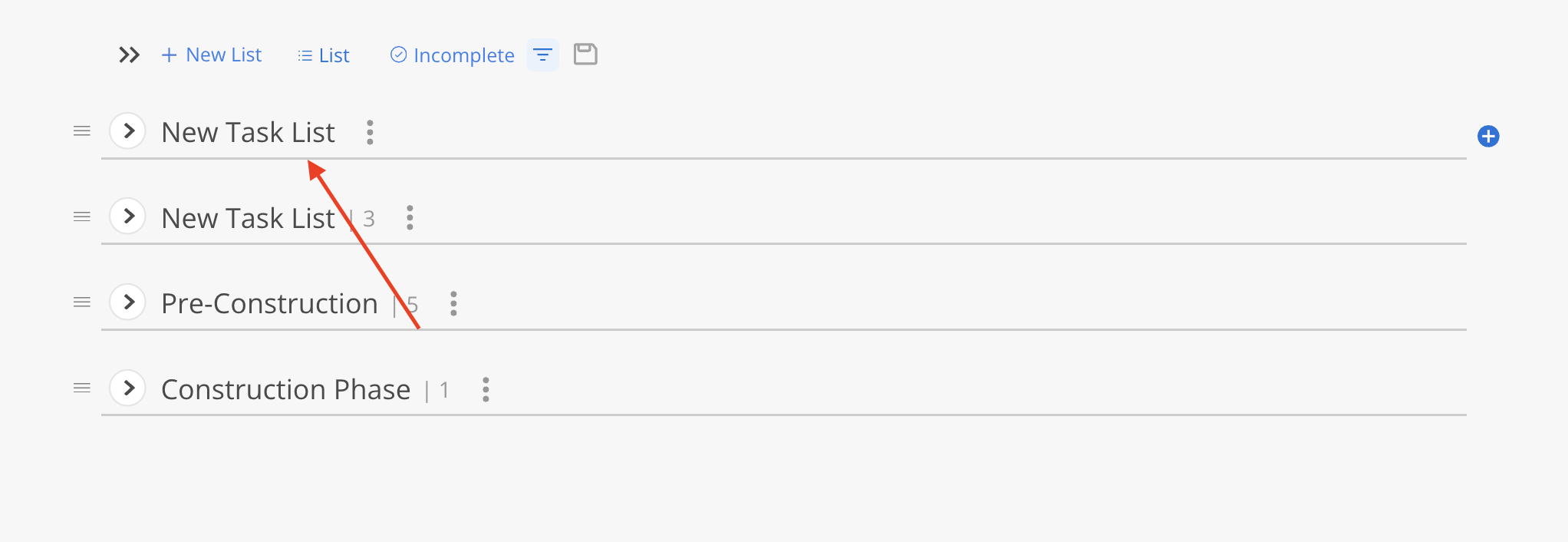
Task: Open three-dot menu for second New Task List
Action: pyautogui.click(x=410, y=218)
